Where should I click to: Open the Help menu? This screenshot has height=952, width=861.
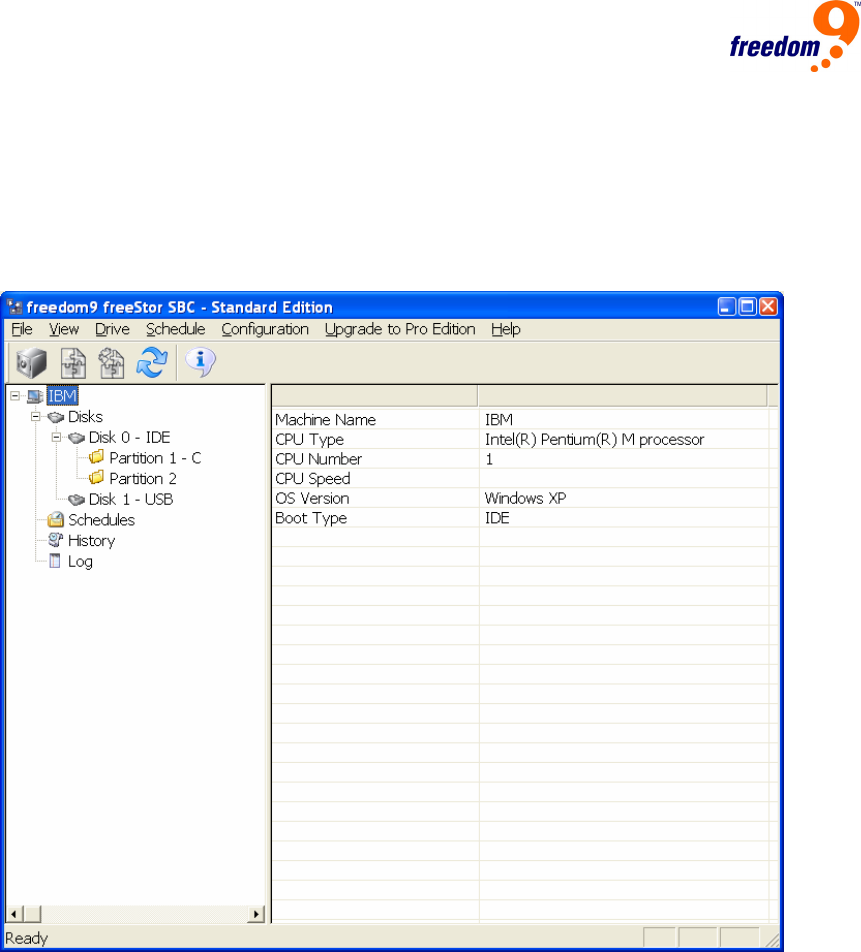click(506, 329)
